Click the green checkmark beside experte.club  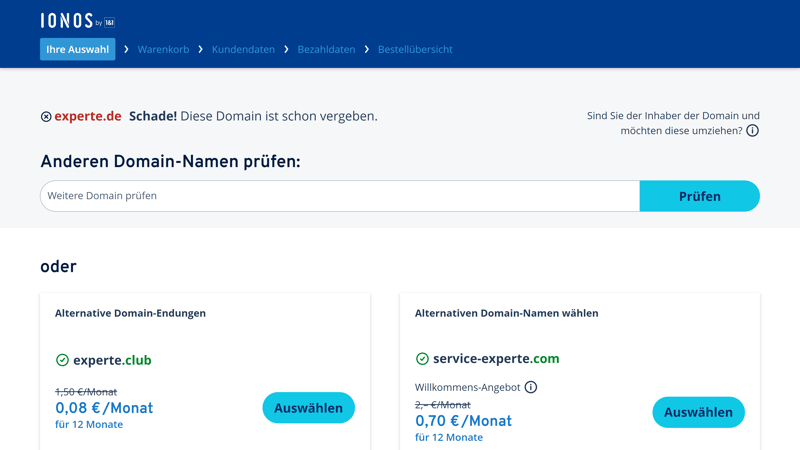[62, 360]
